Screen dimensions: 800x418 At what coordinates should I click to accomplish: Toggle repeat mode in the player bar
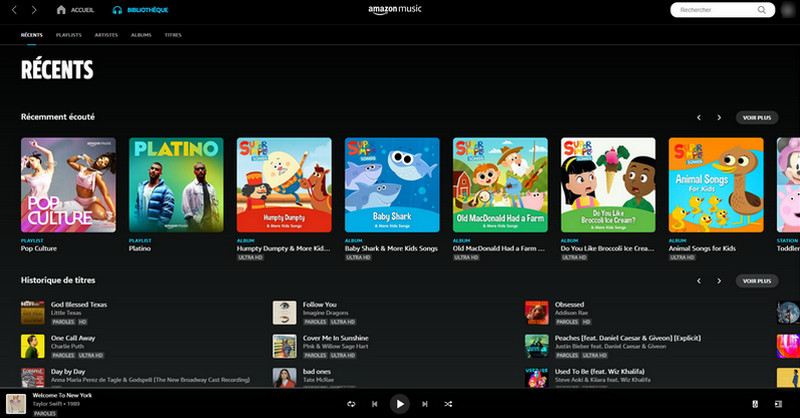tap(351, 403)
